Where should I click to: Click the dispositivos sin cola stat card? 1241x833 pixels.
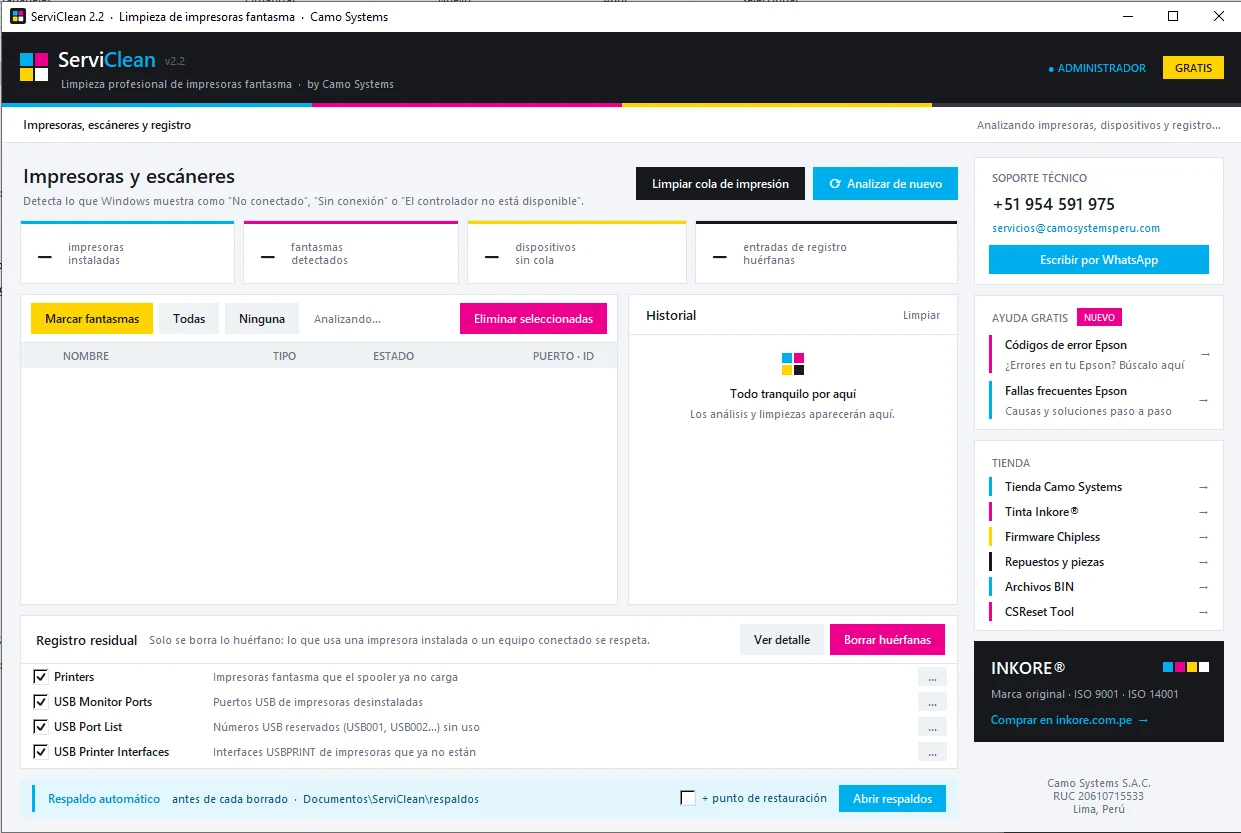click(x=577, y=253)
